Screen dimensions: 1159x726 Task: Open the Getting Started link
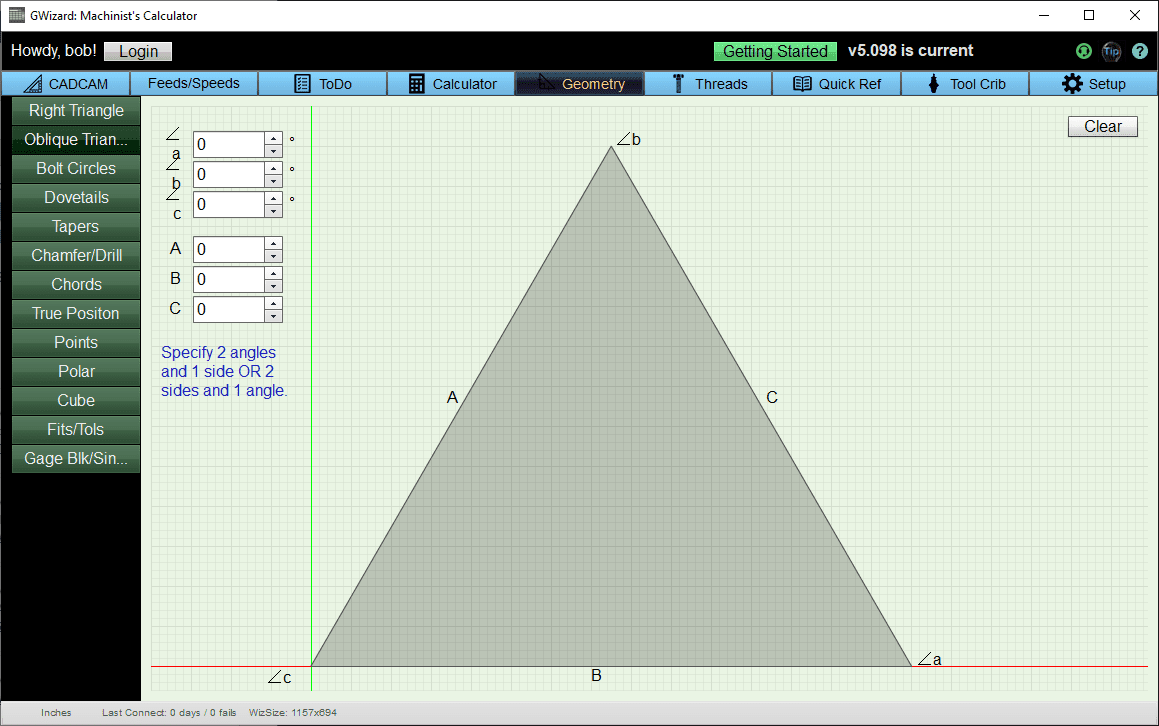775,51
